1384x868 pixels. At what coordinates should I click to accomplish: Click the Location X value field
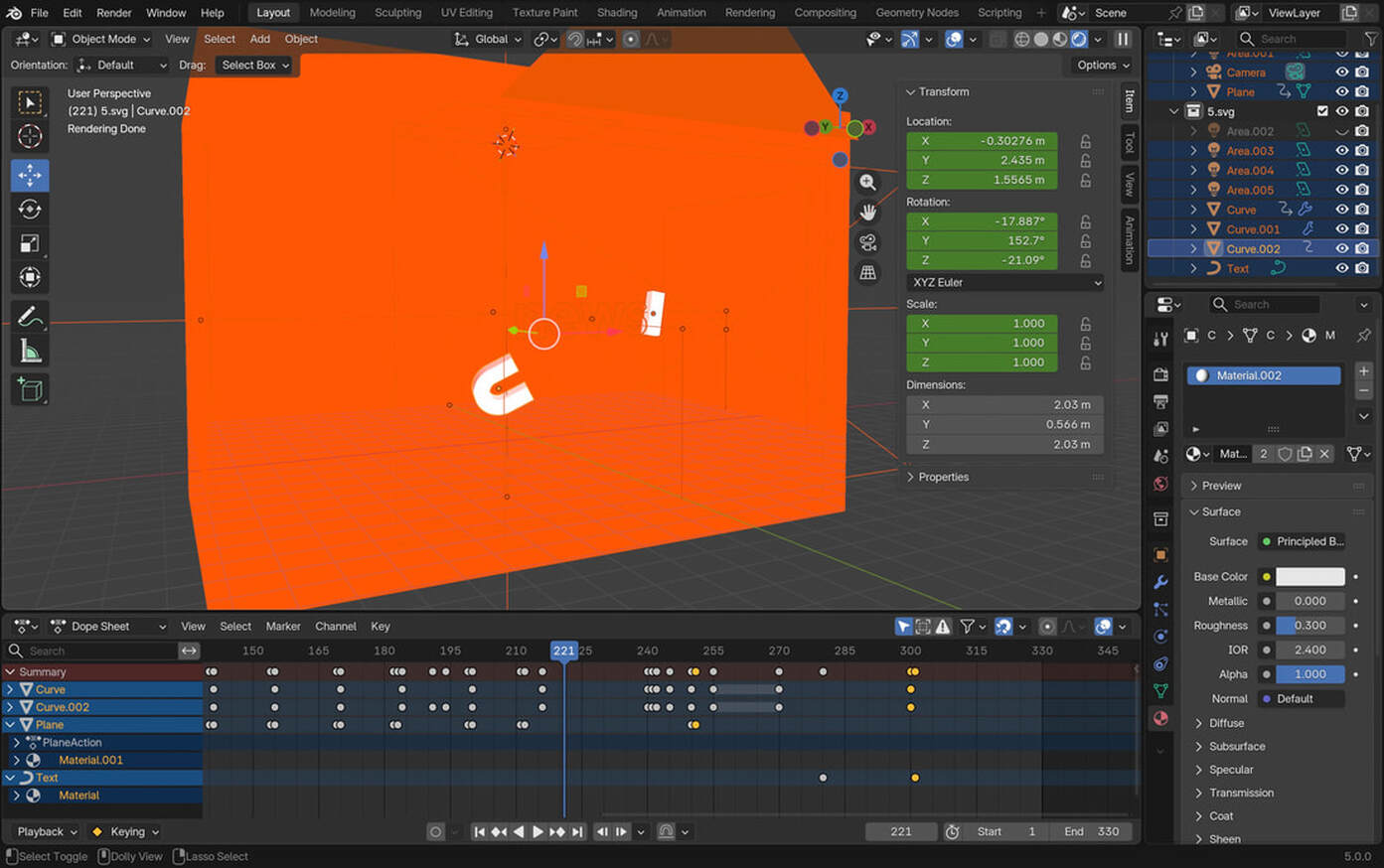pyautogui.click(x=982, y=141)
